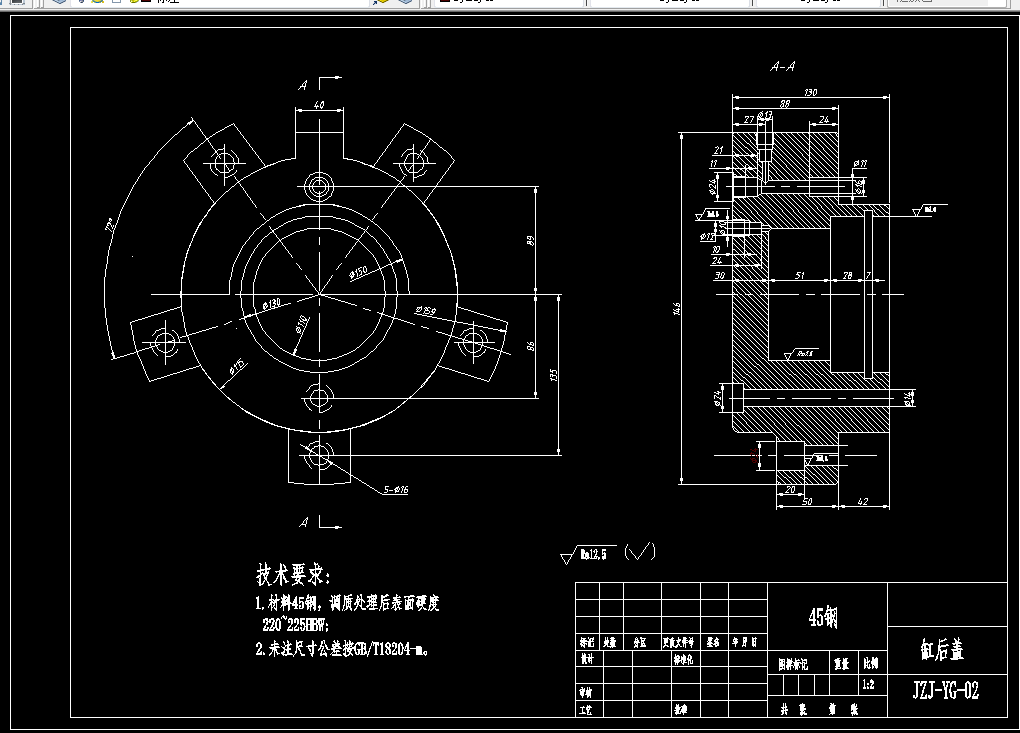Select the 220~225HBW hardness text

(x=296, y=625)
